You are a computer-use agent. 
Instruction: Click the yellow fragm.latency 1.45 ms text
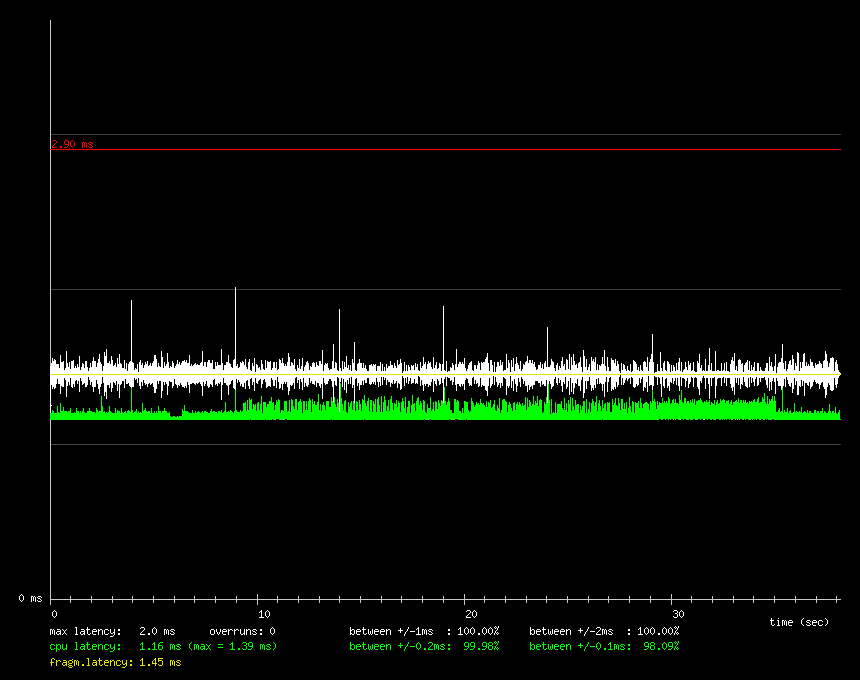pos(115,662)
